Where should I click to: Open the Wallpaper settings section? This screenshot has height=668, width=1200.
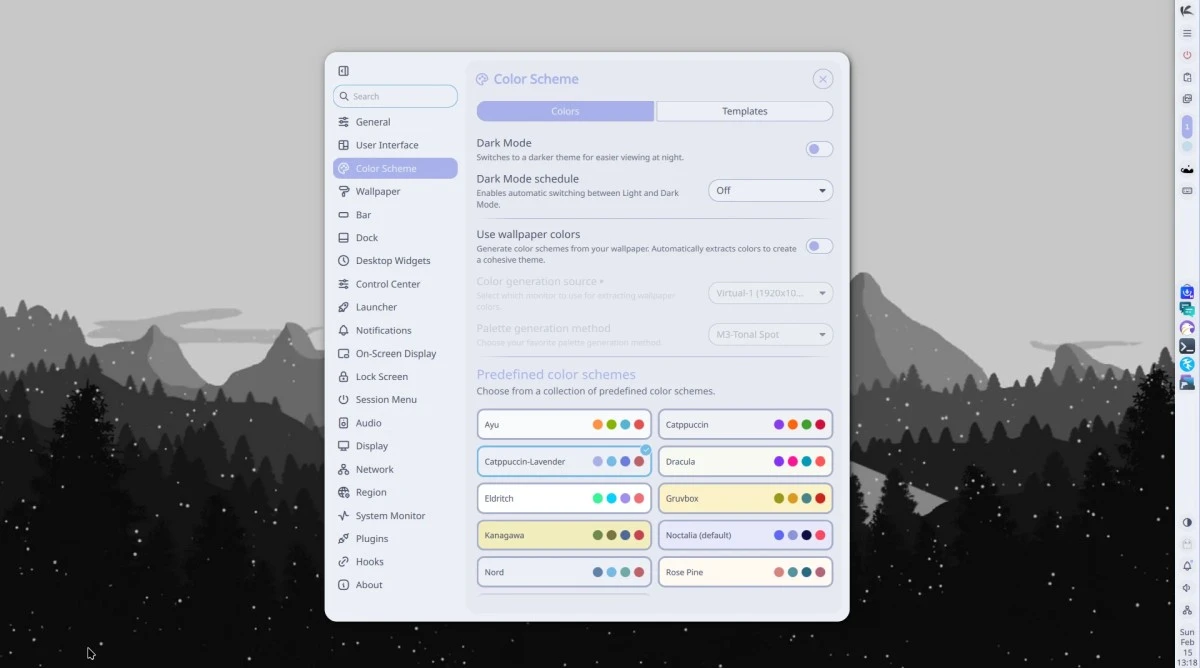click(x=377, y=191)
